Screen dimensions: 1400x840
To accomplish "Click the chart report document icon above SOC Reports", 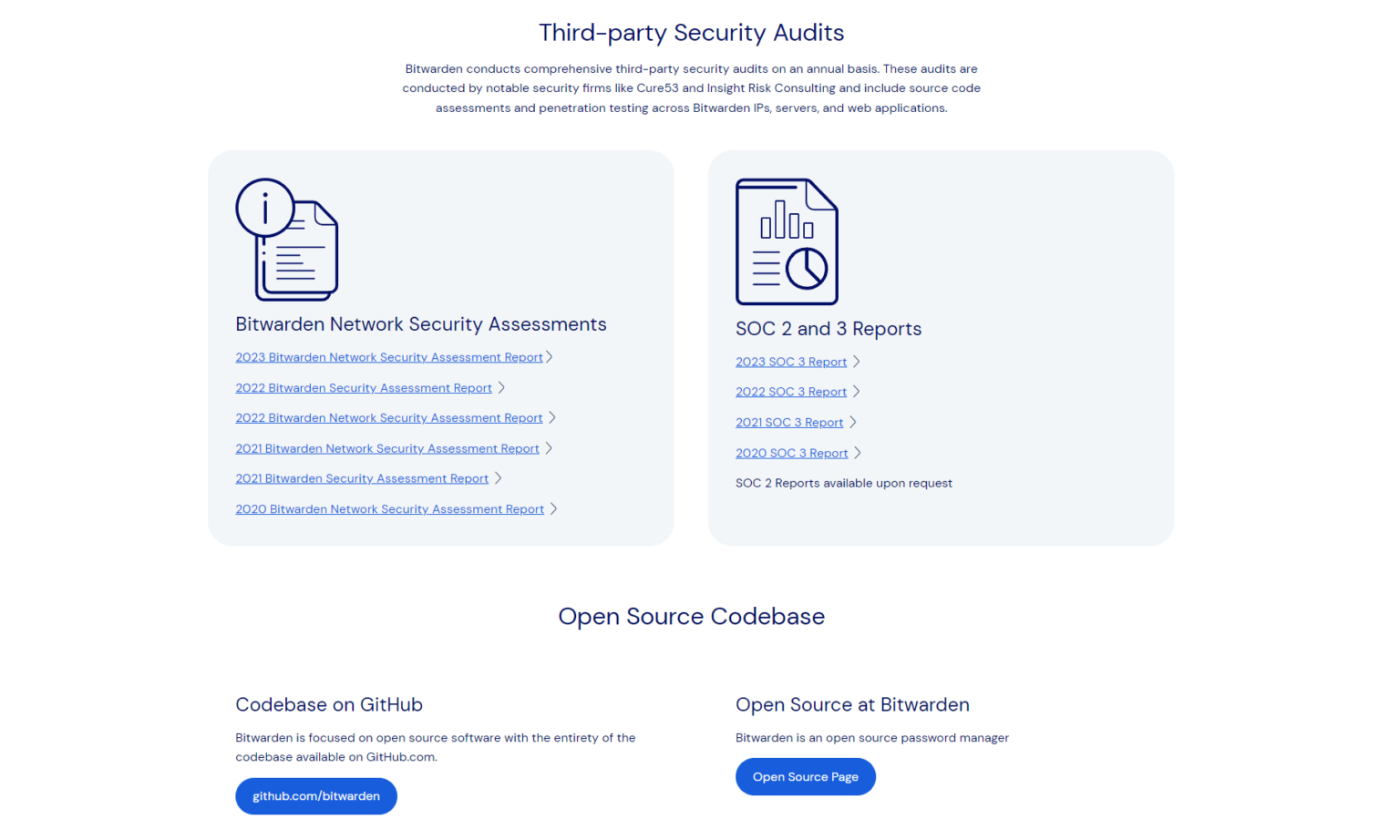I will pyautogui.click(x=787, y=241).
